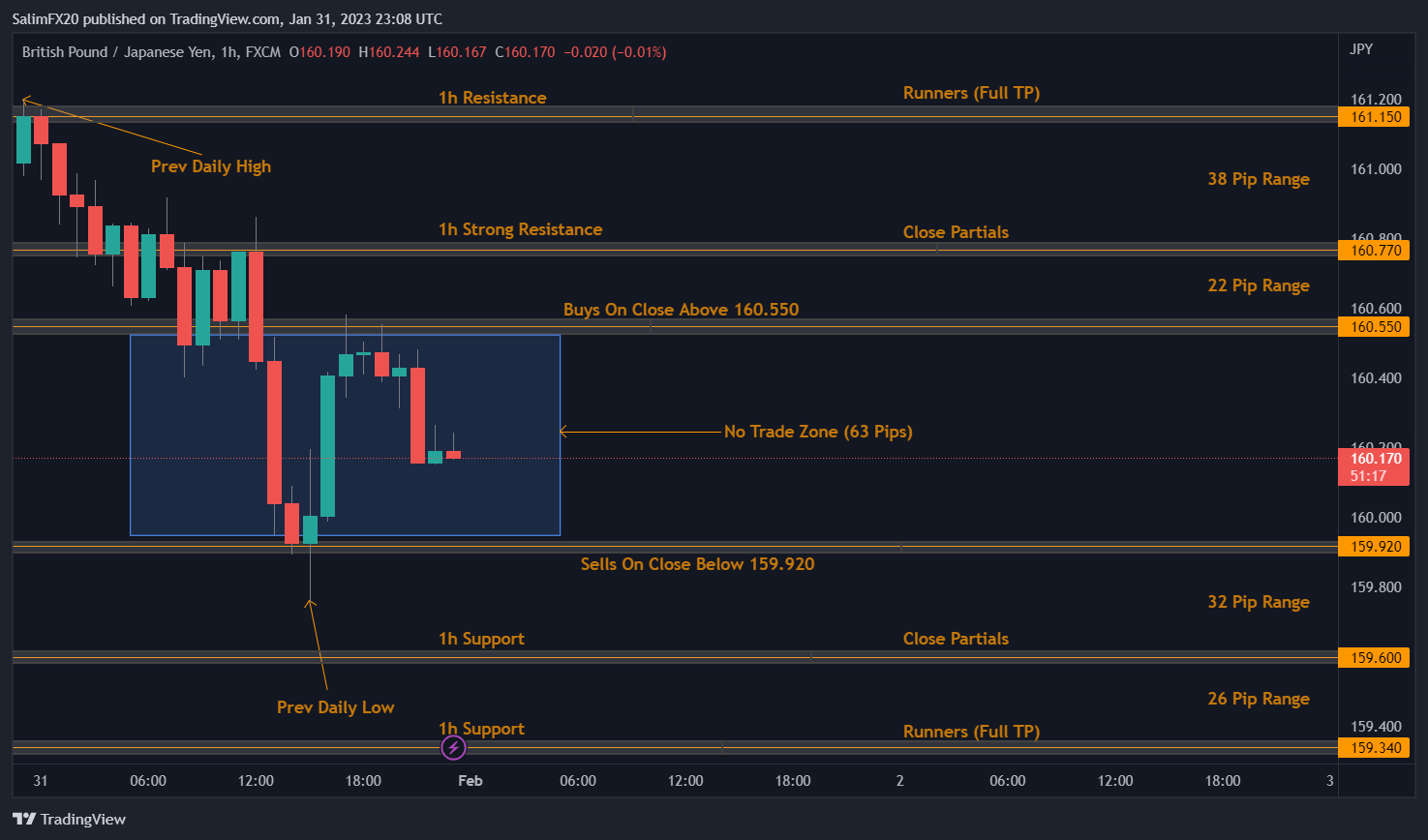Click the Sells On Close Below 159.920 text
This screenshot has width=1428, height=840.
point(697,563)
